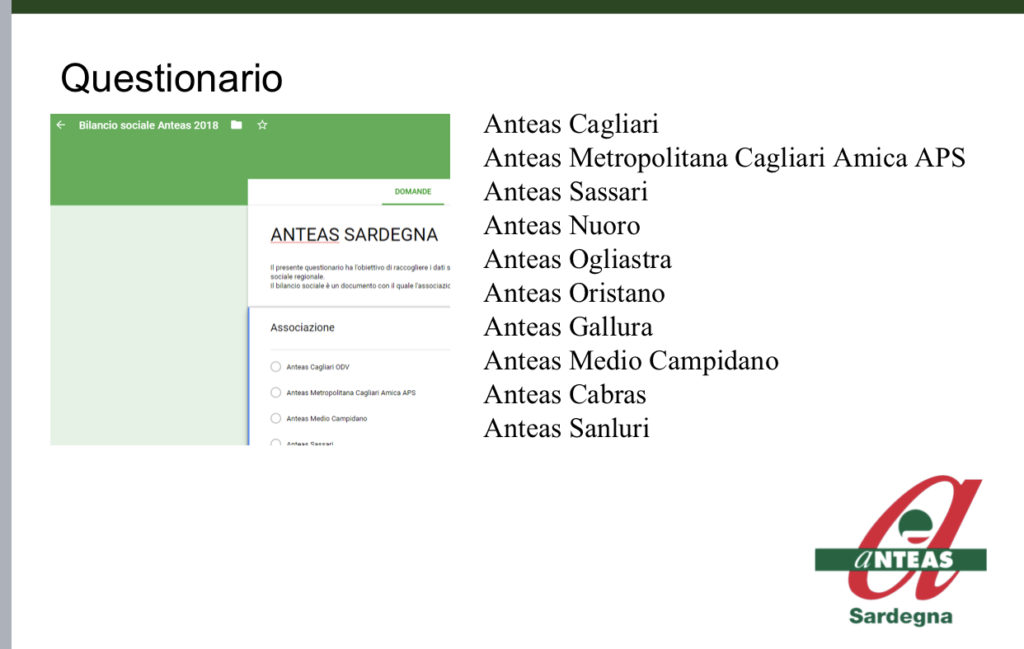Open the folder icon beside the form title
The image size is (1024, 649).
236,125
